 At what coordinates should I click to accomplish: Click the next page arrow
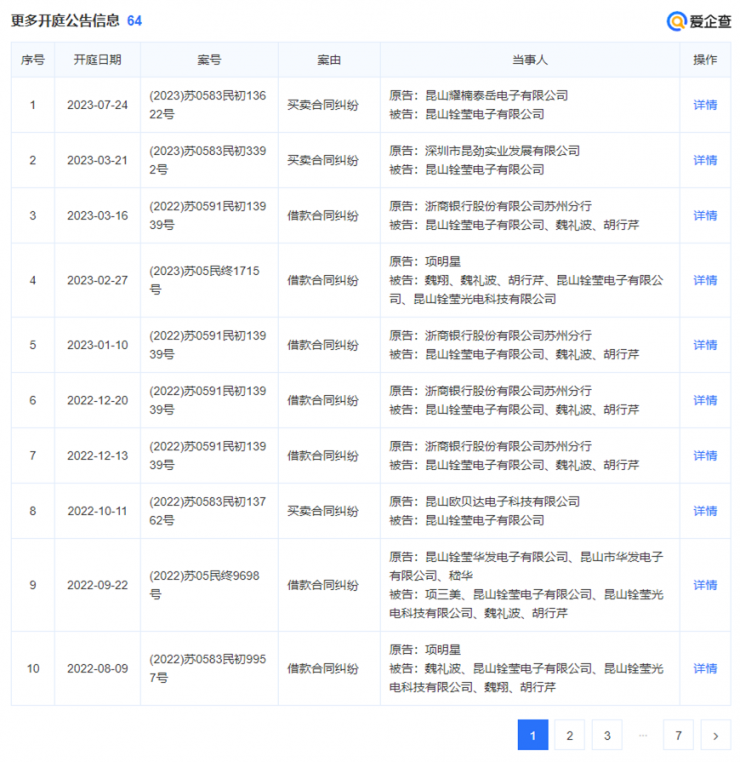coord(716,735)
